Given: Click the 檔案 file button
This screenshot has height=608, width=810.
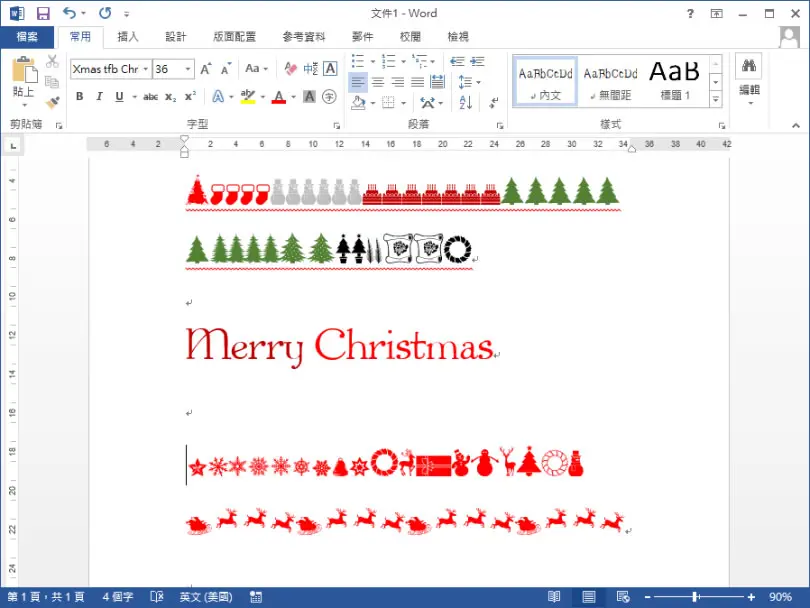Looking at the screenshot, I should point(27,37).
